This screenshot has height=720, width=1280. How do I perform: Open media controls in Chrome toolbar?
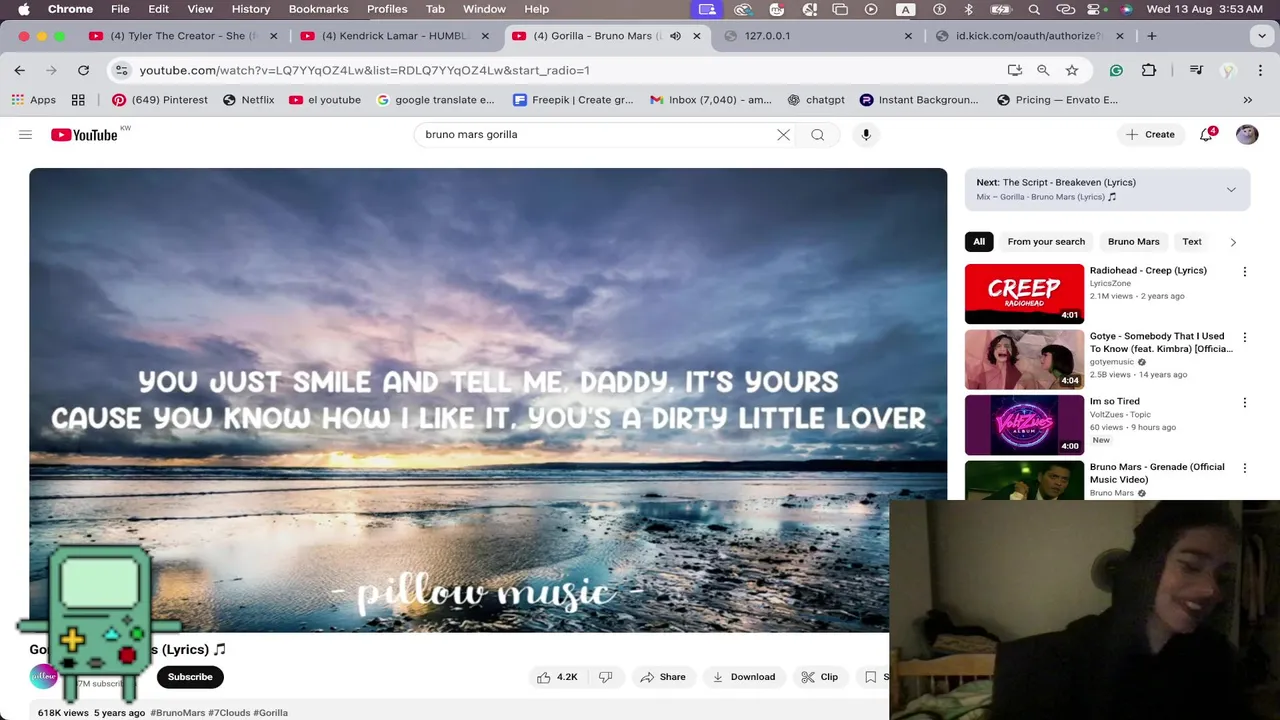point(1196,70)
